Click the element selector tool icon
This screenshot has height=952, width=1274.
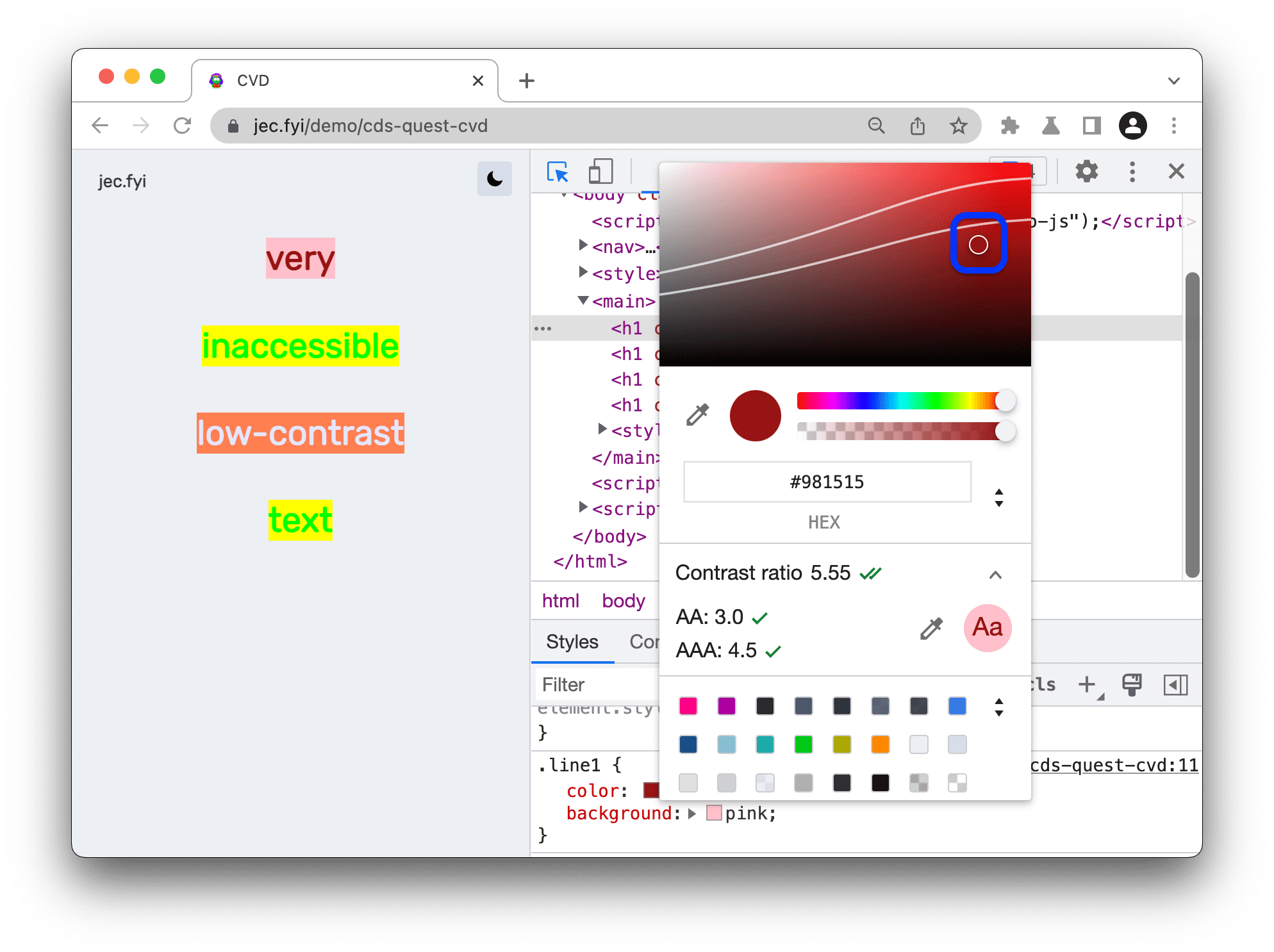coord(556,171)
